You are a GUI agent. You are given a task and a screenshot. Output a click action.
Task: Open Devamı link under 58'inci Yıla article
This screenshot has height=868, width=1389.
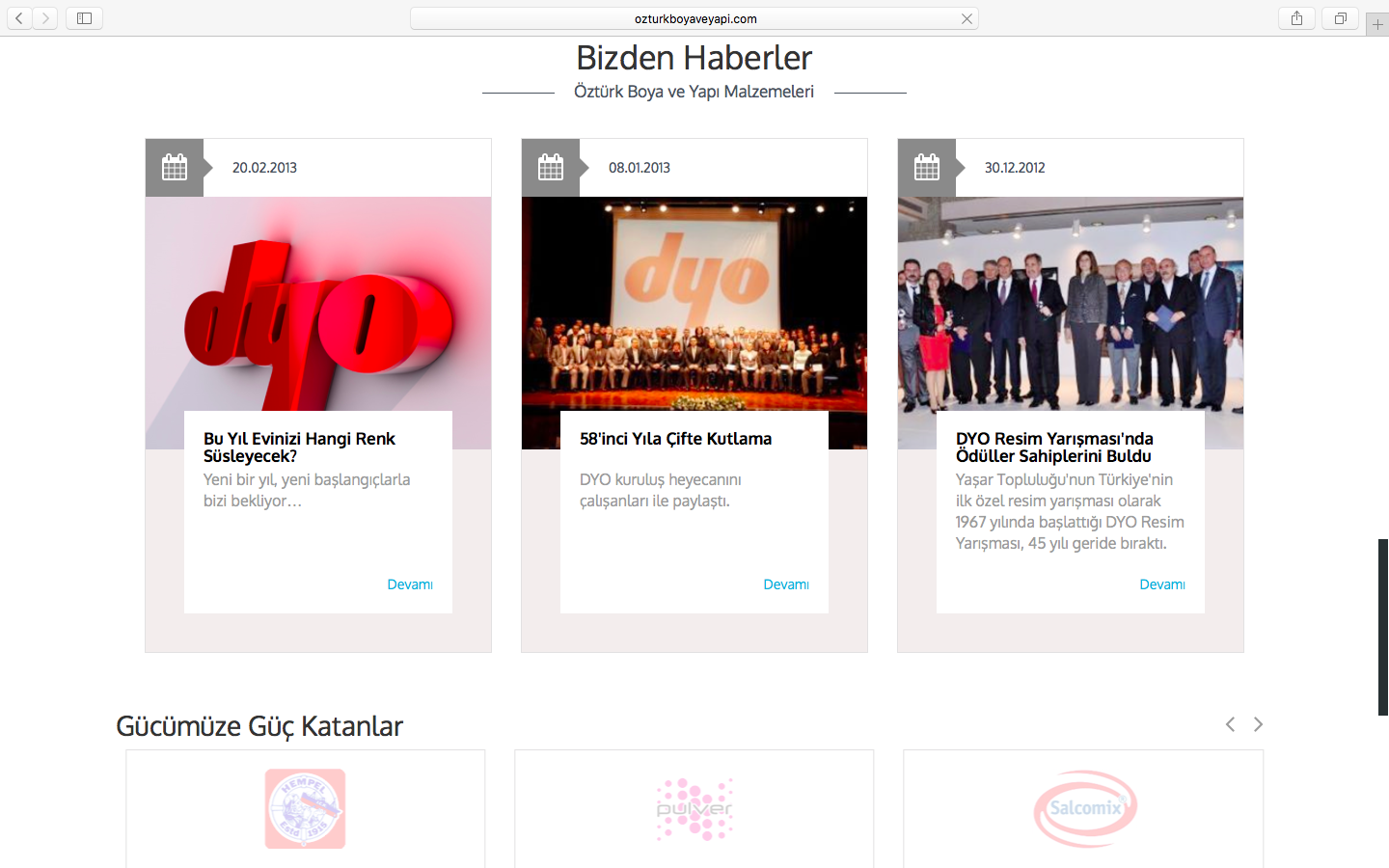click(x=786, y=584)
